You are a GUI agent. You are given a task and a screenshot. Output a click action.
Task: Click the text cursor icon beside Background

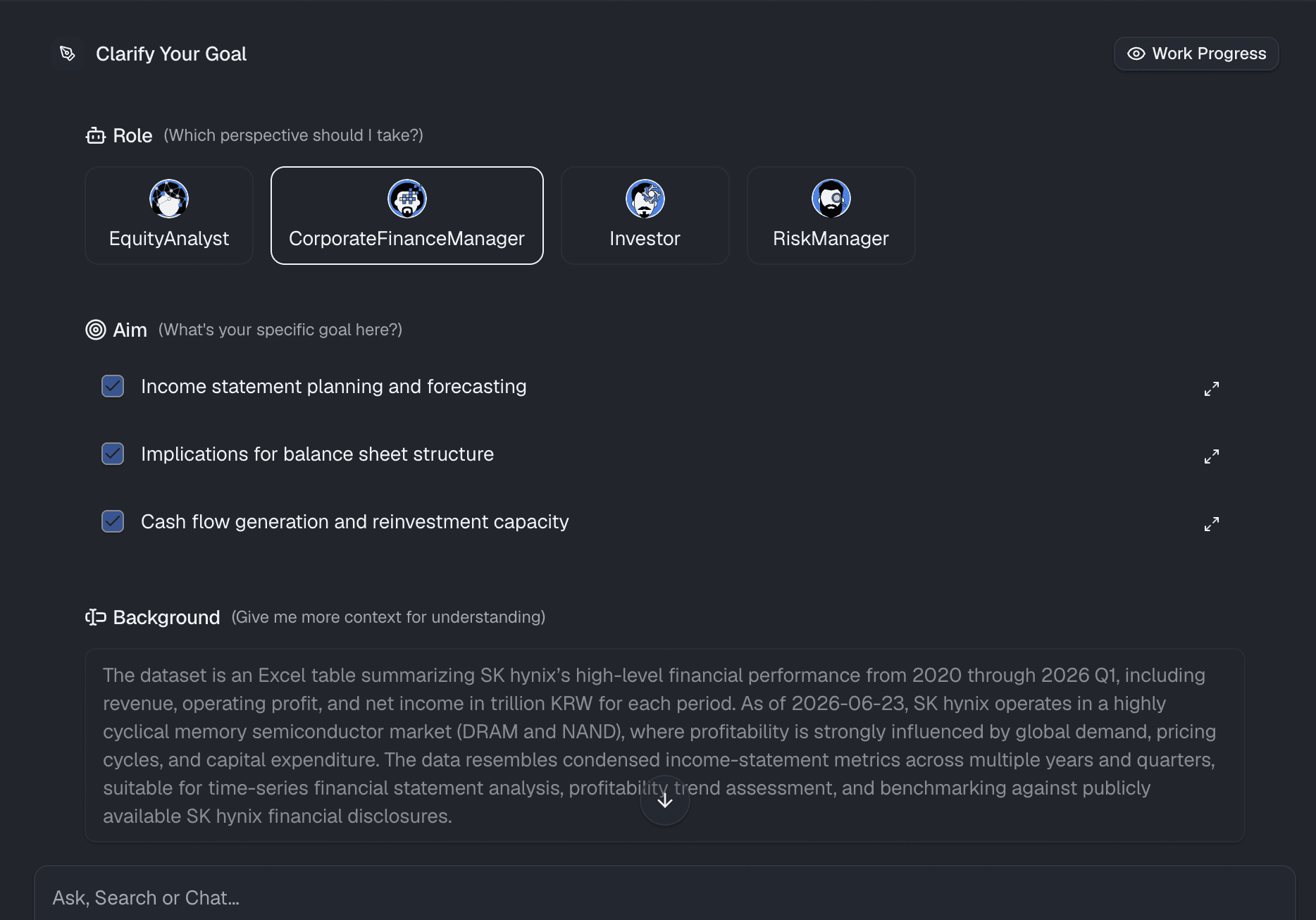pyautogui.click(x=96, y=617)
